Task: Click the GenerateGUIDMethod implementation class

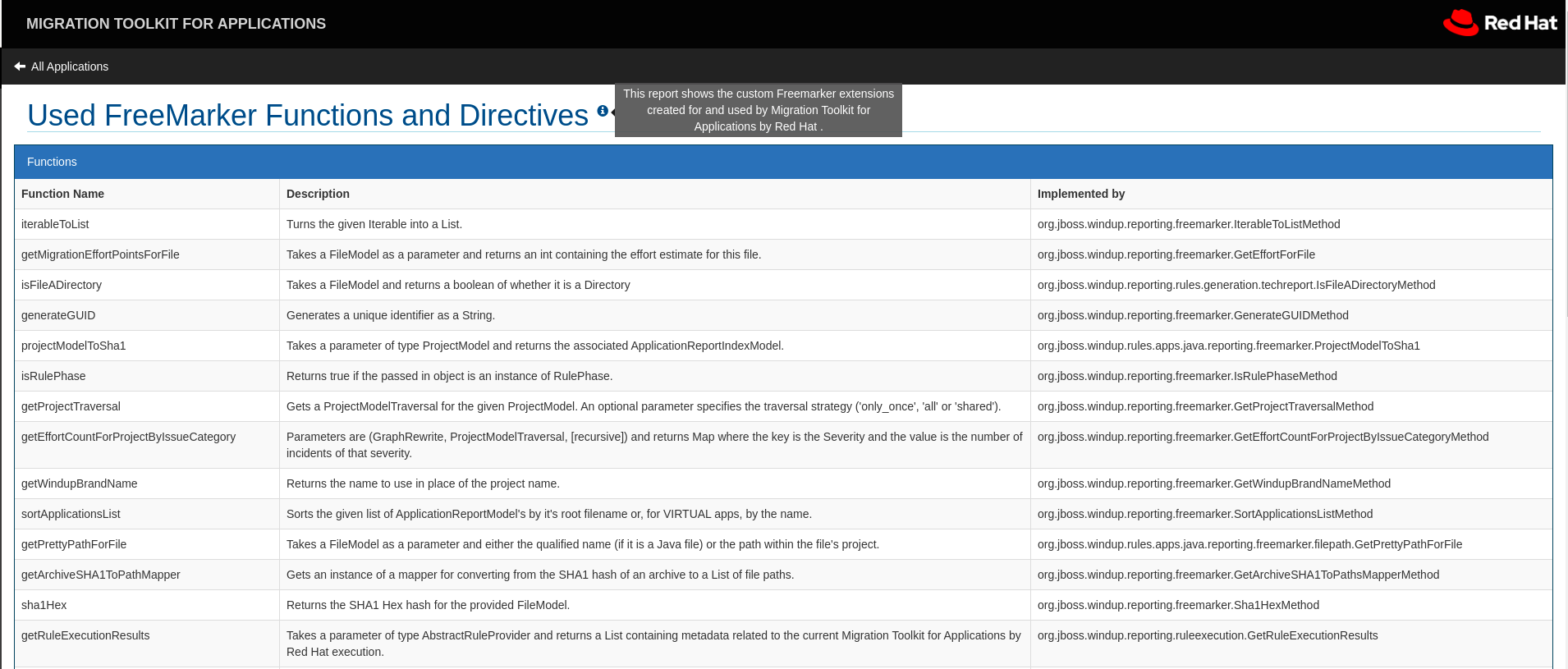Action: pyautogui.click(x=1193, y=315)
